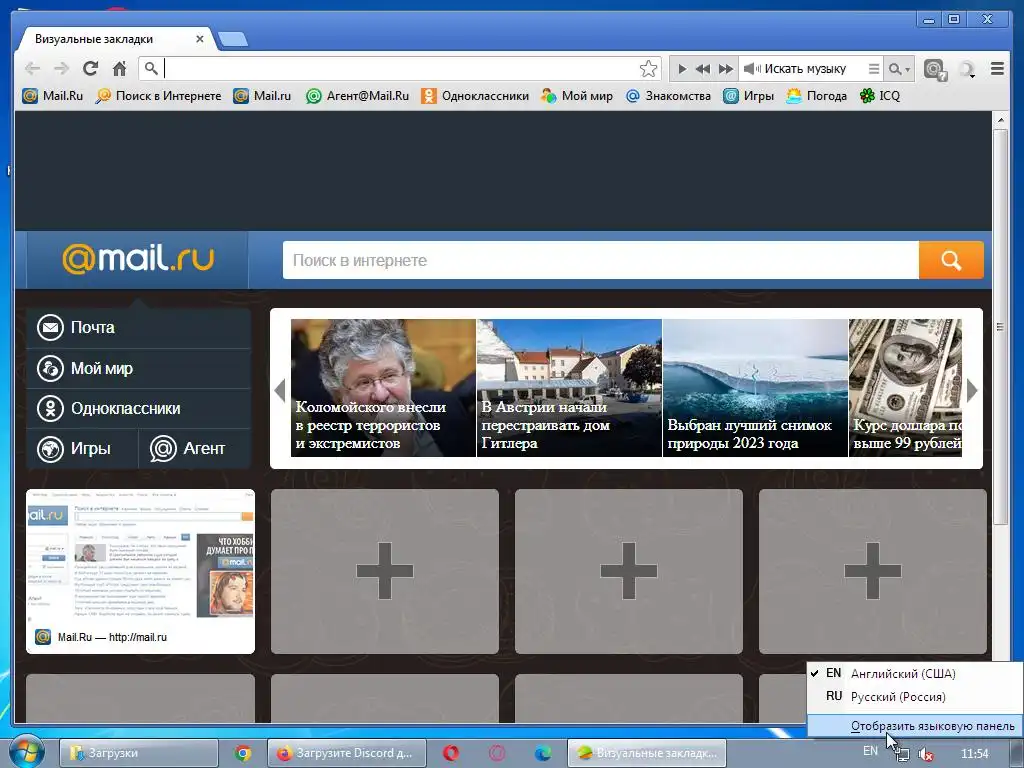Switch to Firefox Загрузите Discord window

[347, 753]
